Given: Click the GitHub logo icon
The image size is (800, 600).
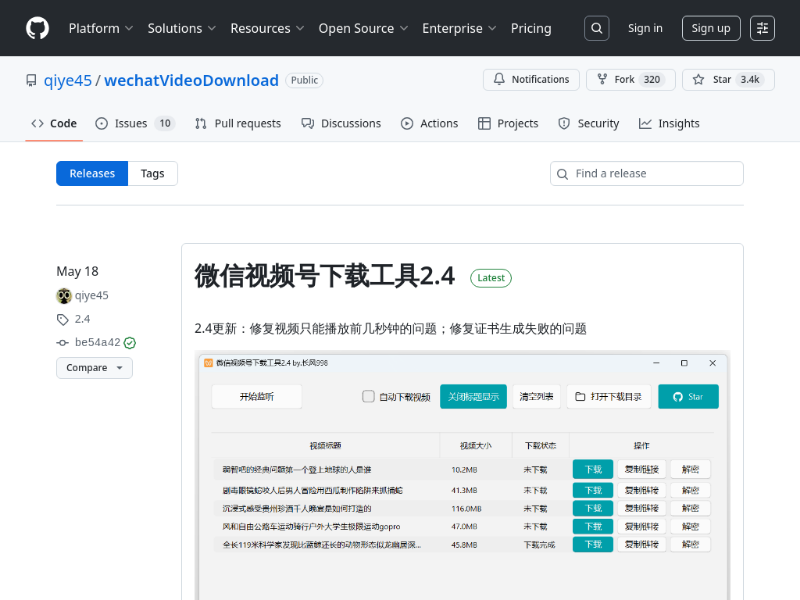Looking at the screenshot, I should pyautogui.click(x=37, y=28).
